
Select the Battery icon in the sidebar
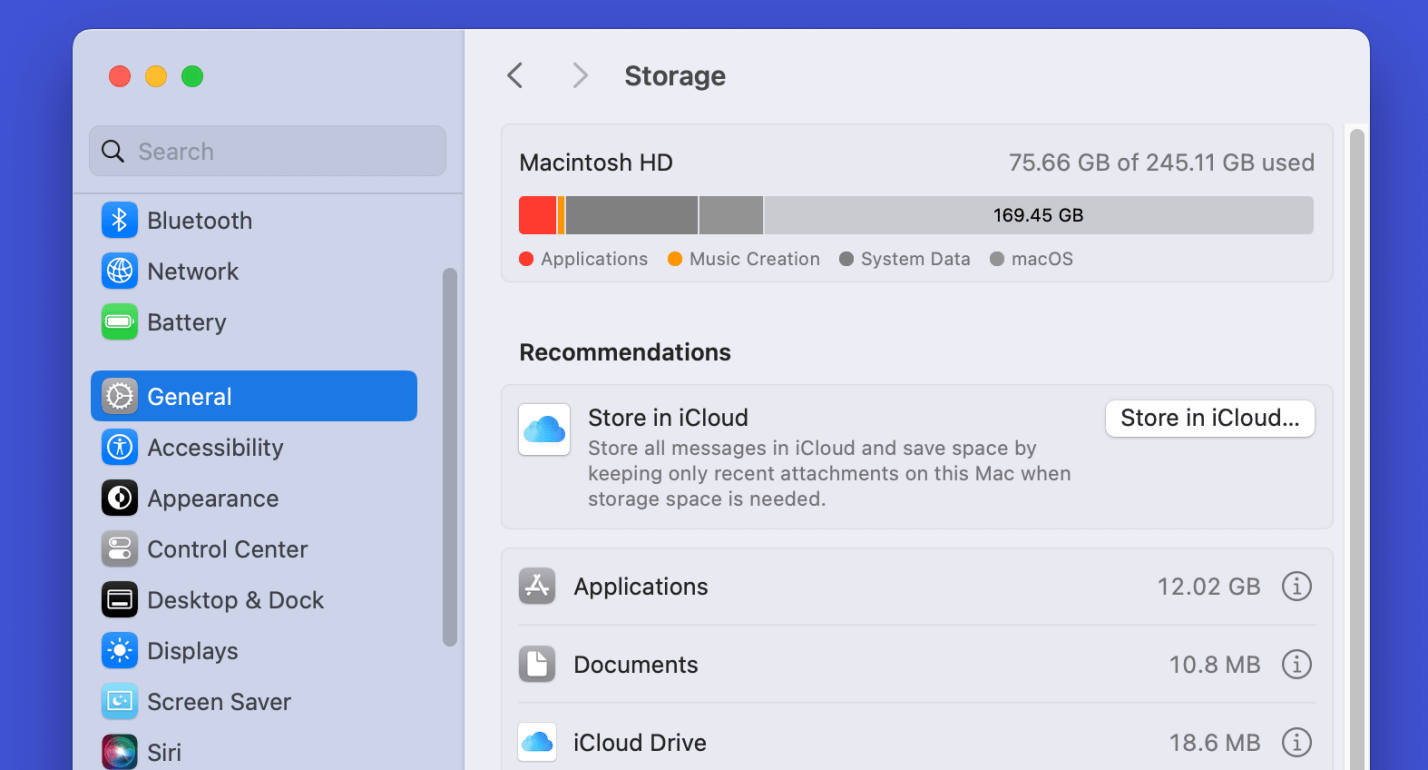coord(119,322)
